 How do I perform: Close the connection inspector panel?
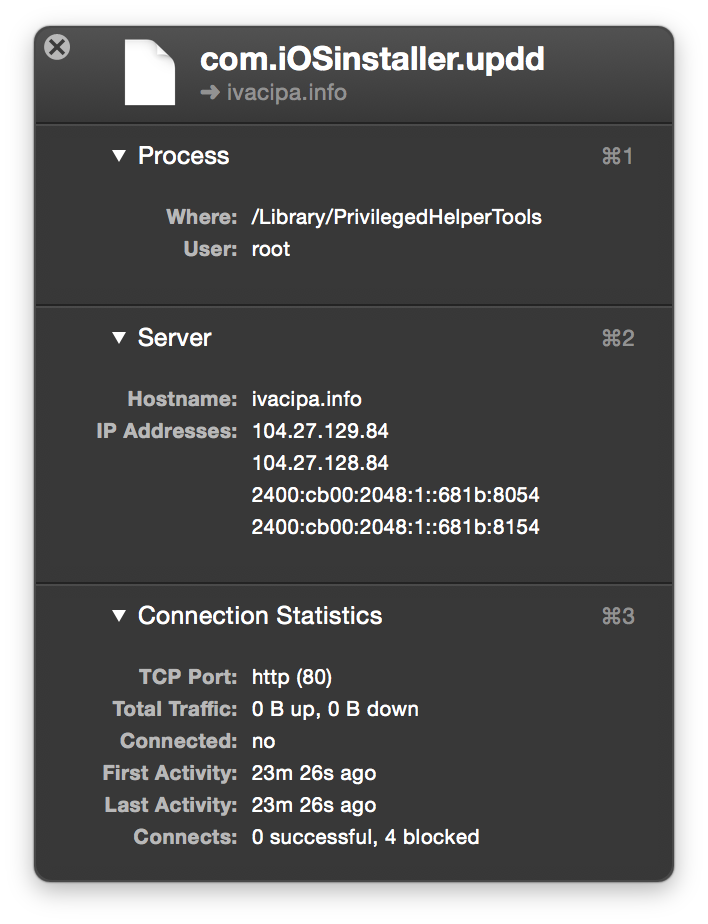pos(58,47)
